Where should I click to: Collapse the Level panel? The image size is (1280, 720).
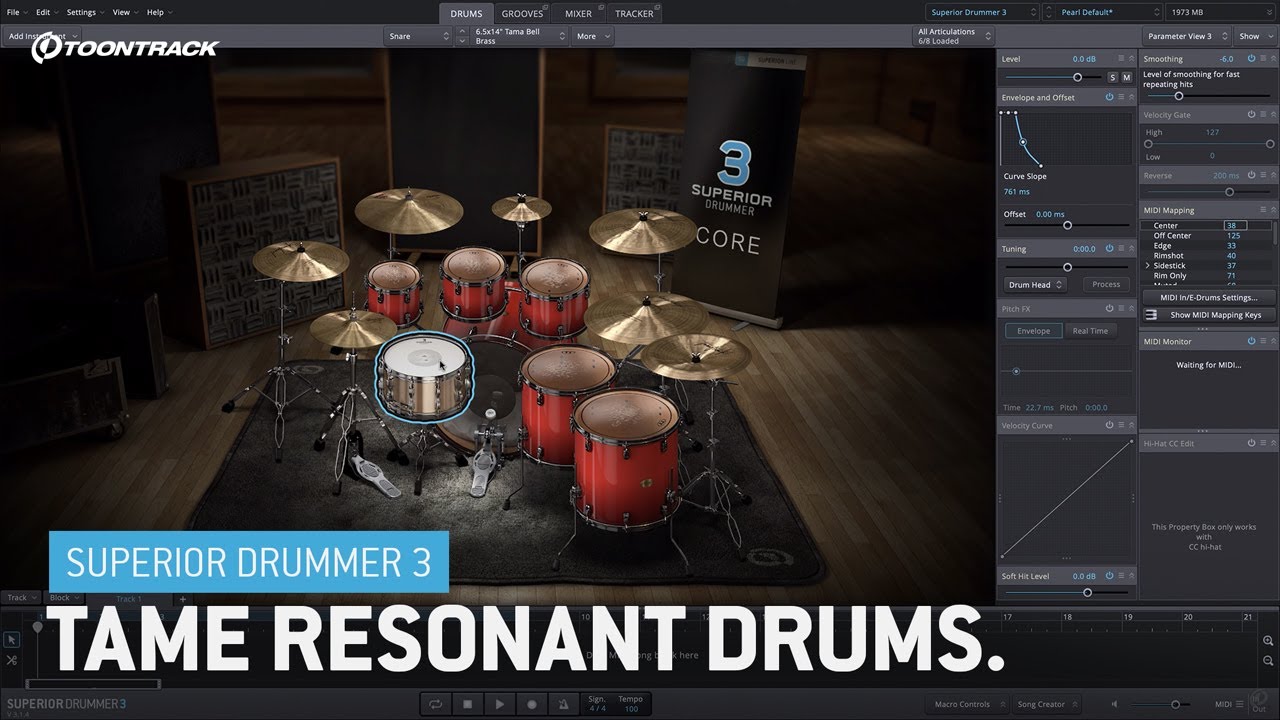pos(1131,59)
